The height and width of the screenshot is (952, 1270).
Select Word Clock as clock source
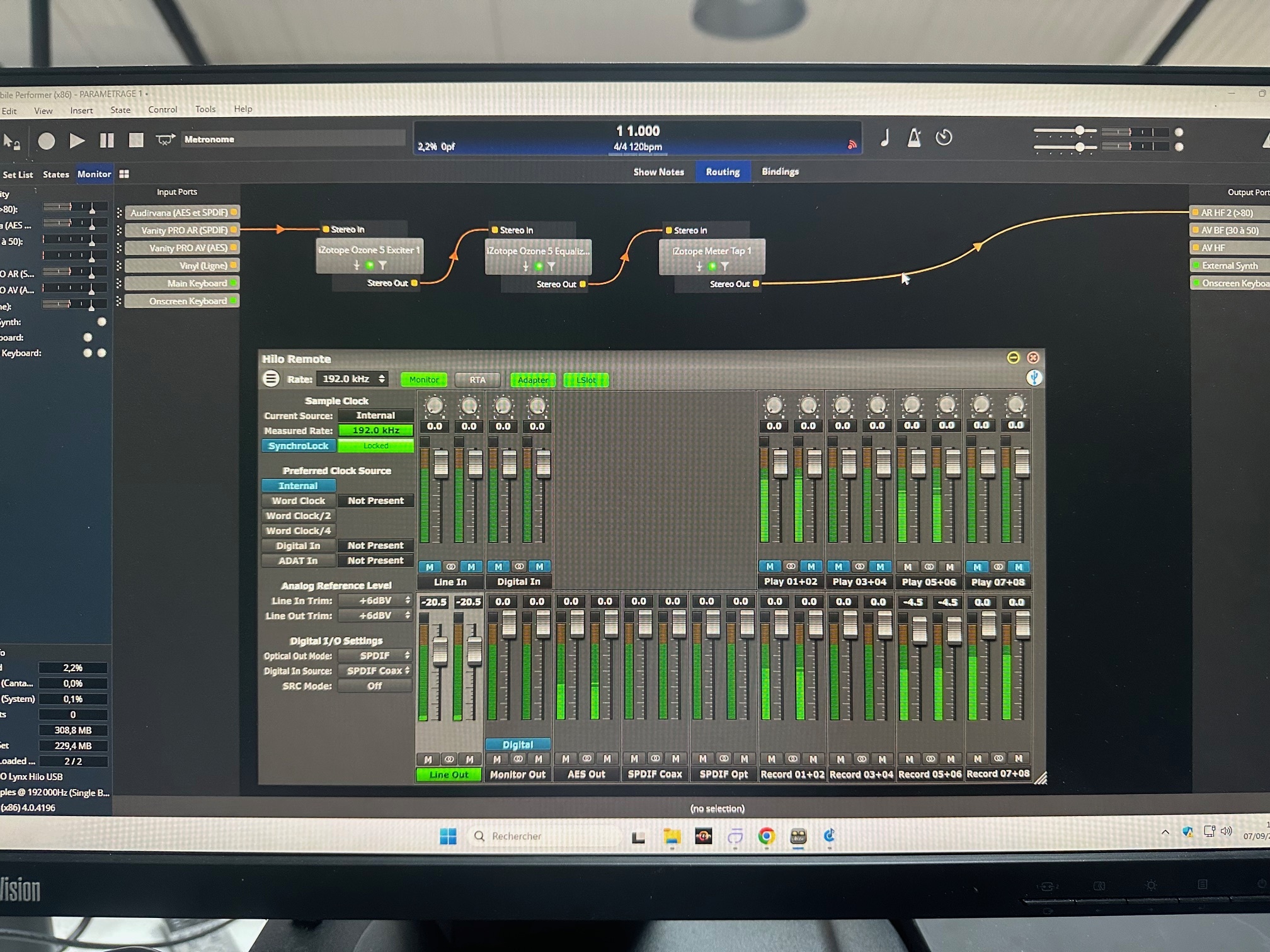click(299, 501)
